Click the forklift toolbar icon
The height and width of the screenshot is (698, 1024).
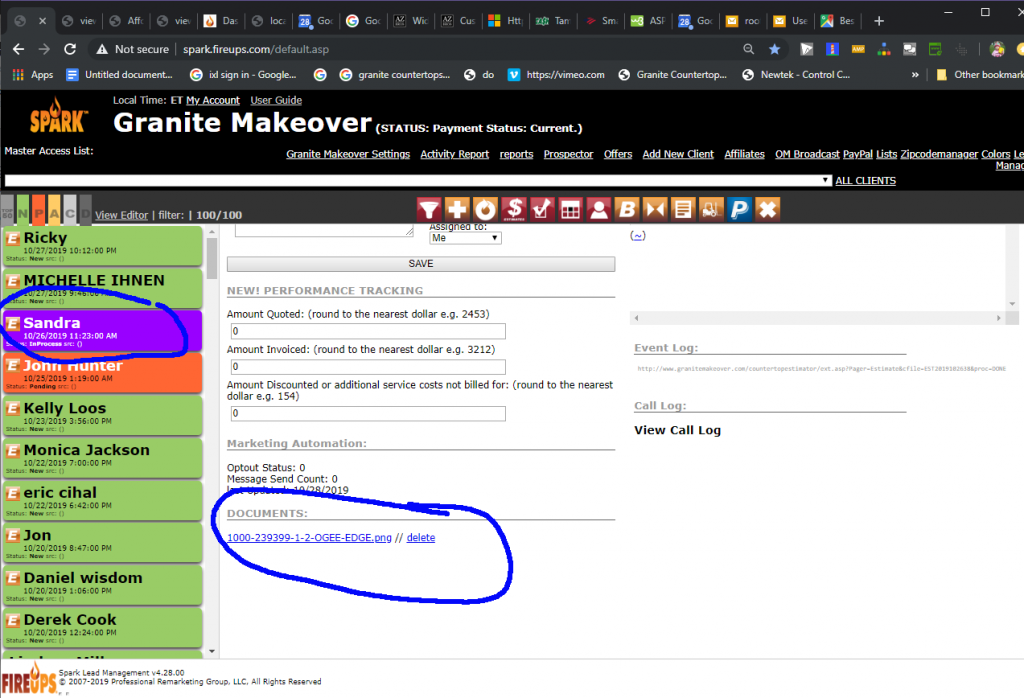[711, 210]
